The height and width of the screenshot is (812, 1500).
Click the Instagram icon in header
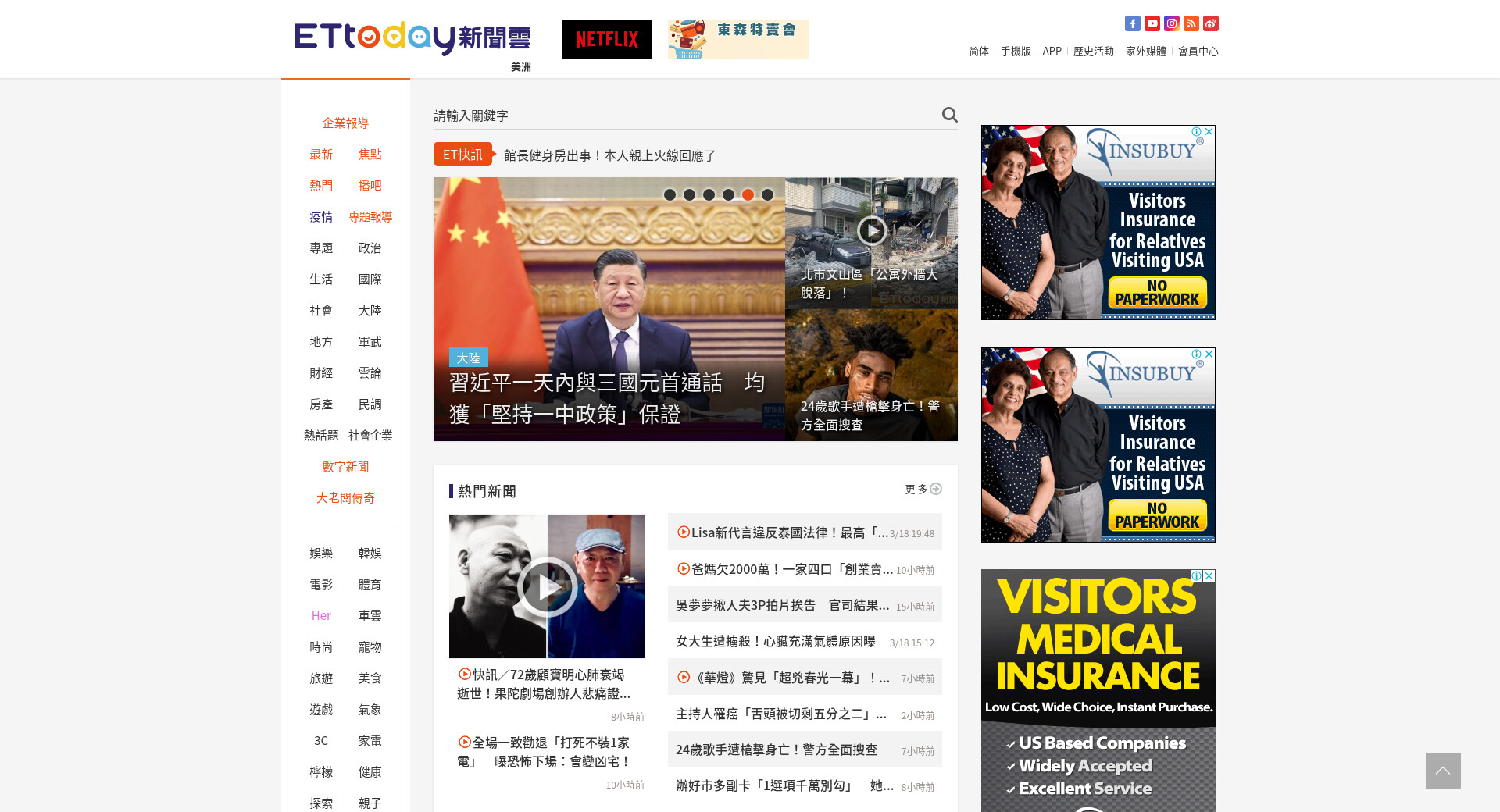point(1171,23)
